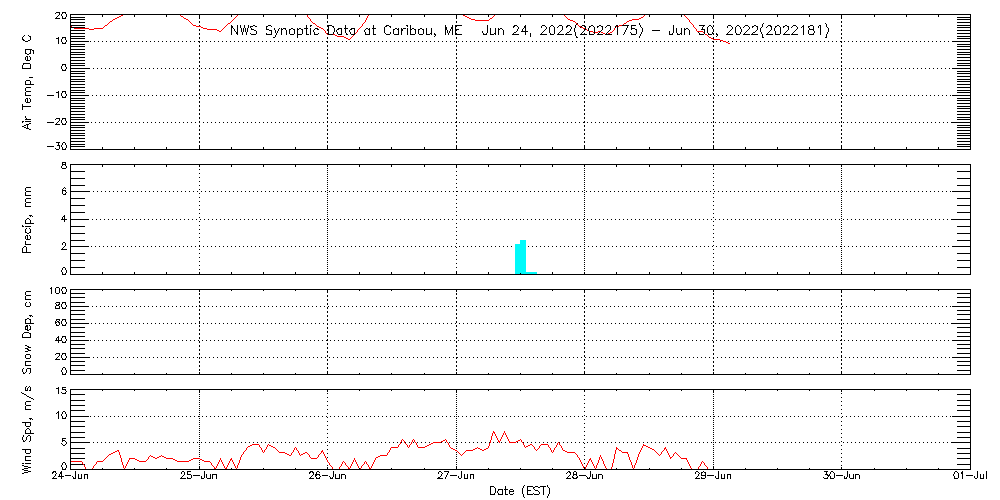Select the 'Air Temp, Deg C' axis label
The image size is (1000, 500).
pos(28,82)
